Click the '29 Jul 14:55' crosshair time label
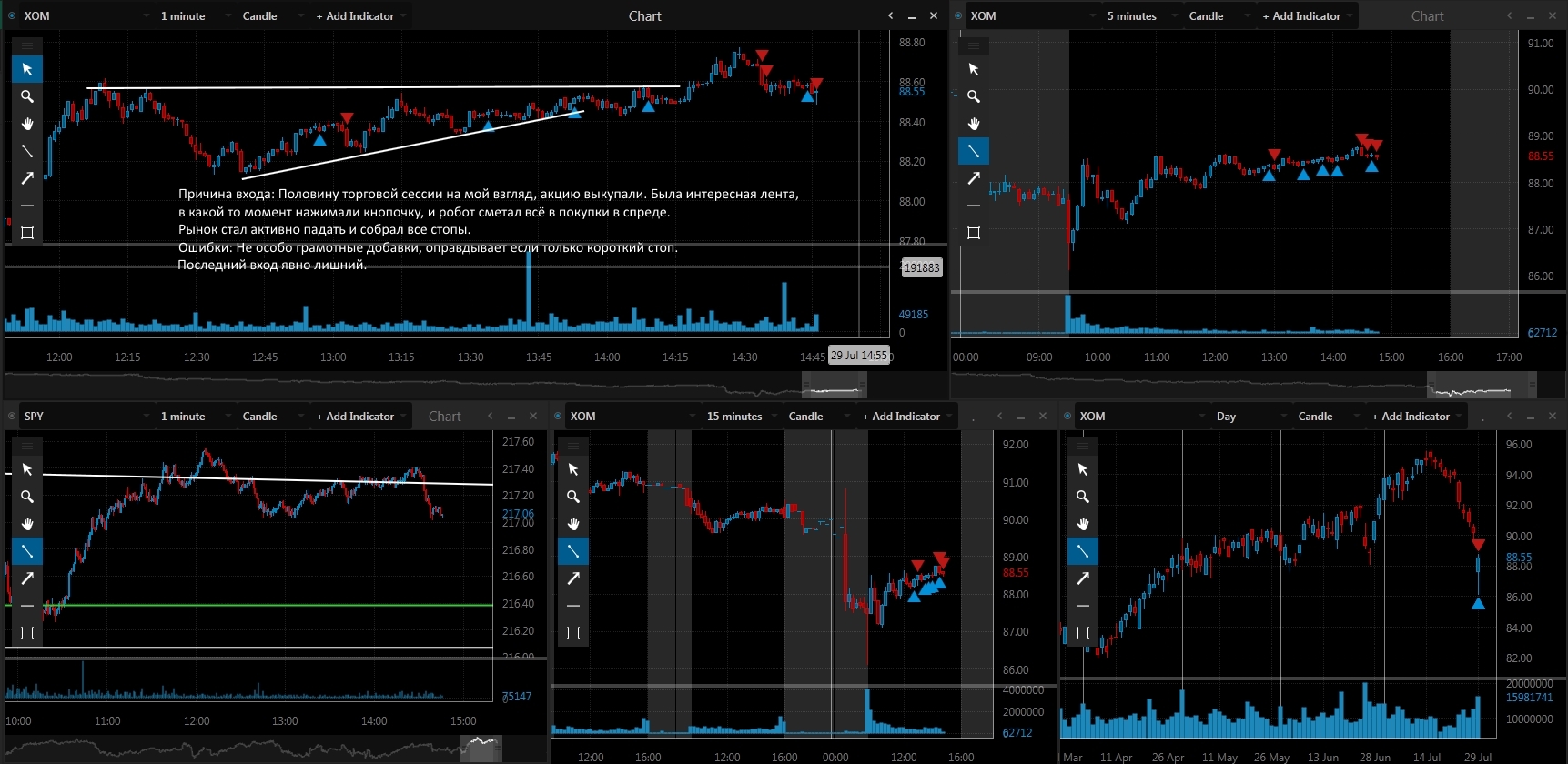This screenshot has width=1568, height=764. [x=859, y=356]
